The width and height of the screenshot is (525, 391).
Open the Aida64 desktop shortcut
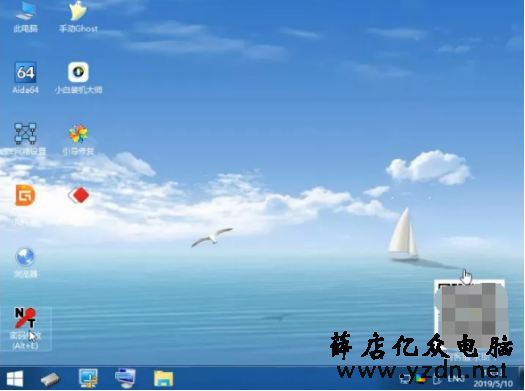25,78
